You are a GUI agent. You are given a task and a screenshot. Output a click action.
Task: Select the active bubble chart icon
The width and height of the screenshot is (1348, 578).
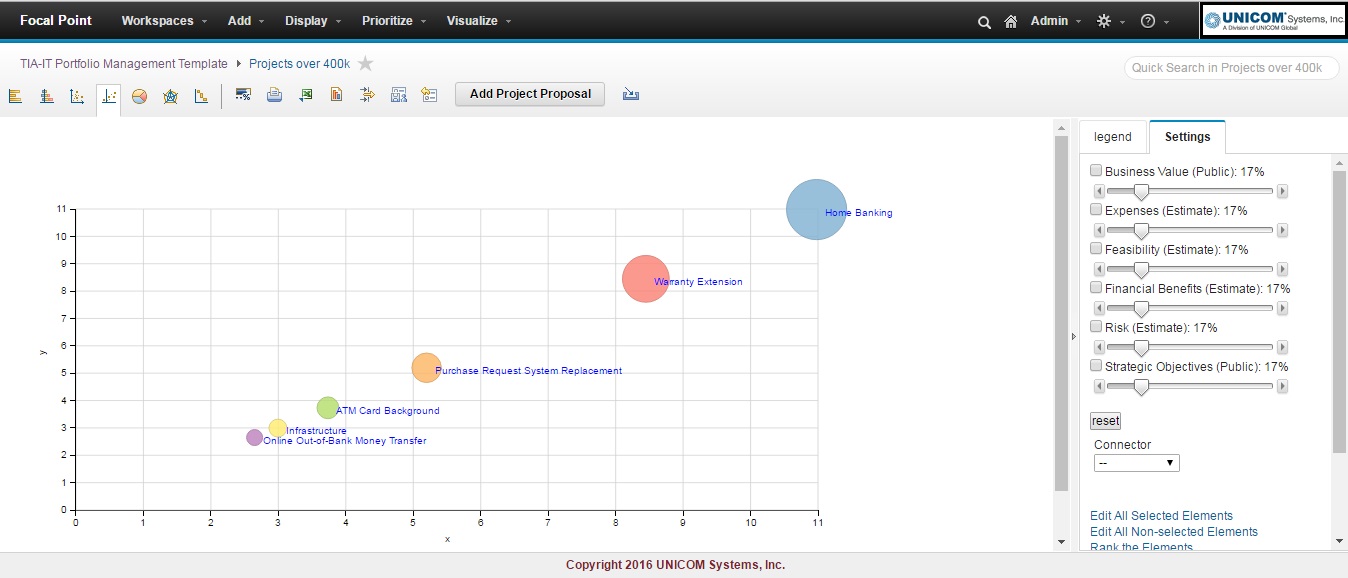click(109, 96)
